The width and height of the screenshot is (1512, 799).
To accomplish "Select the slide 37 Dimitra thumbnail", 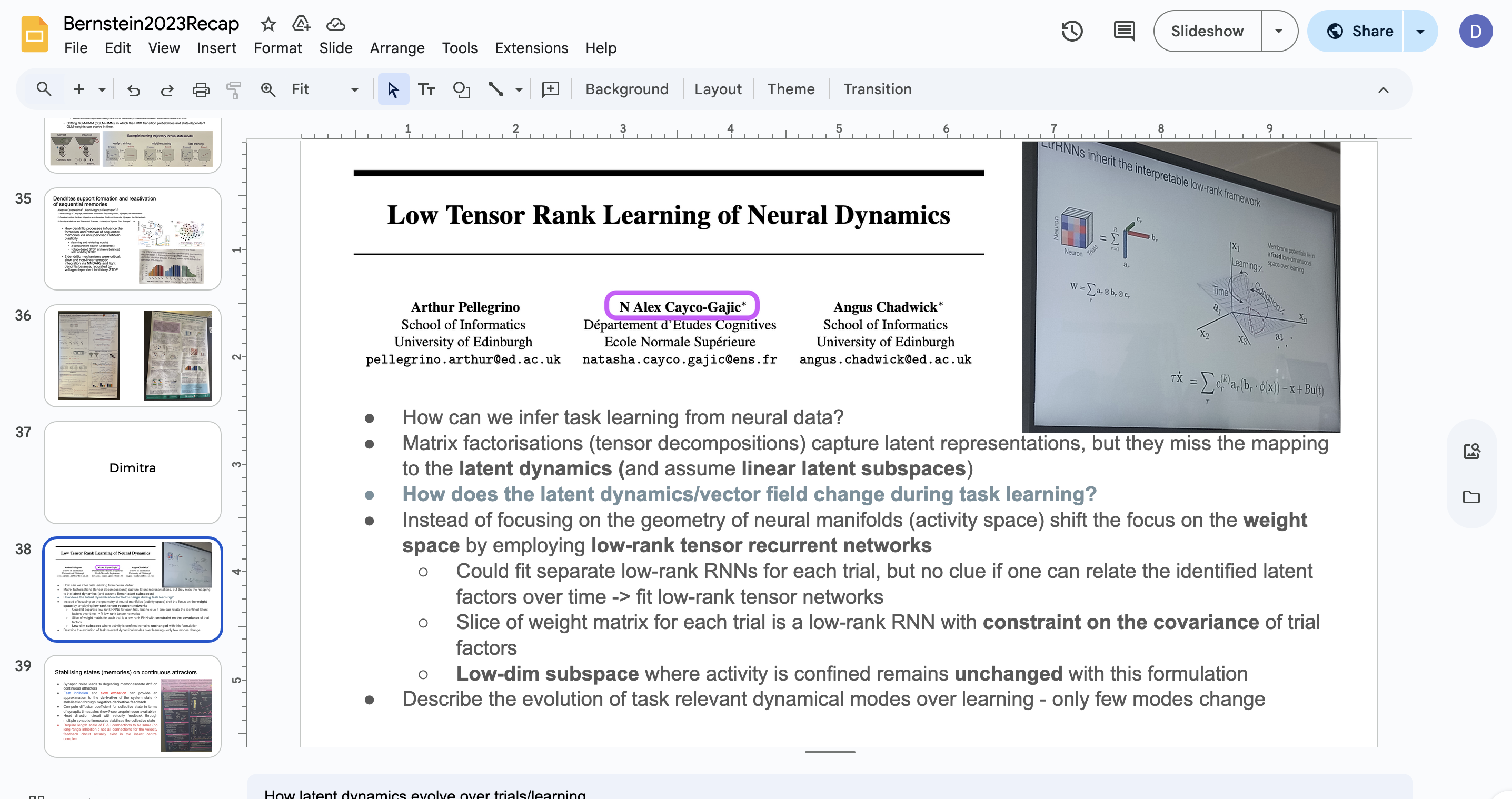I will 133,472.
